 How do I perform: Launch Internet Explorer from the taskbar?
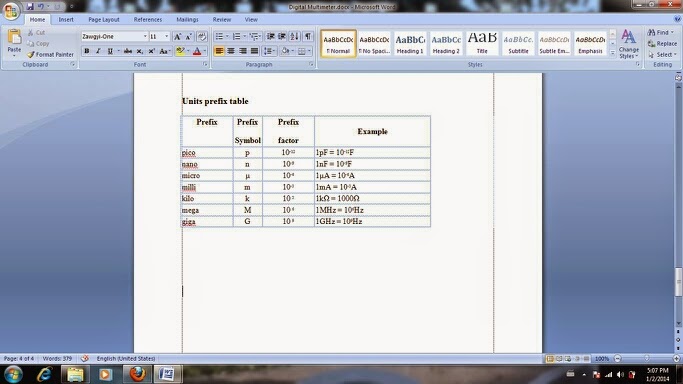tap(44, 374)
